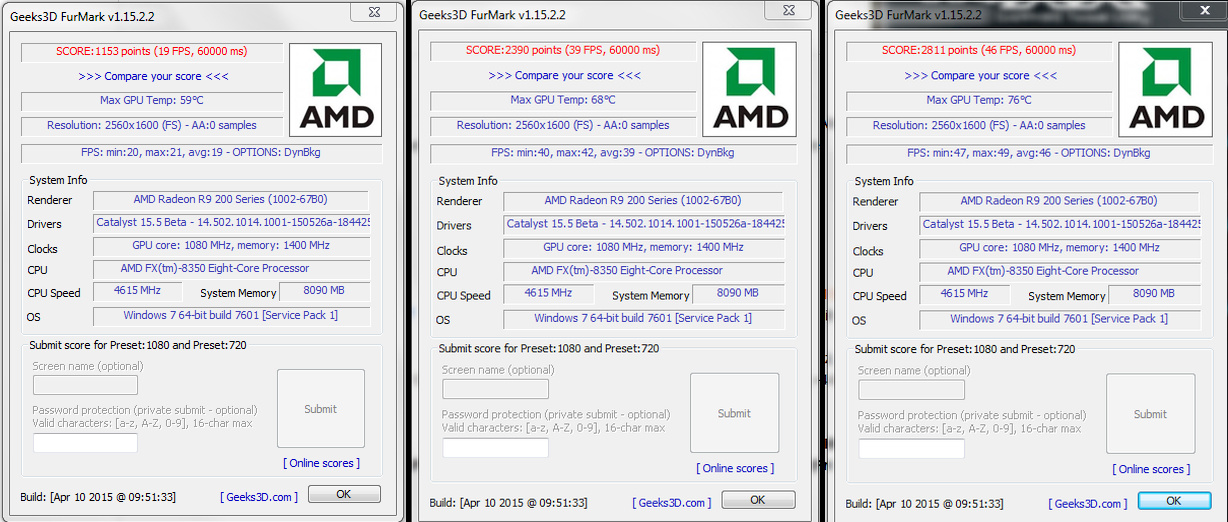The height and width of the screenshot is (522, 1228).
Task: Visit Geeks3D.com link in the 2811-point window
Action: (x=1088, y=504)
